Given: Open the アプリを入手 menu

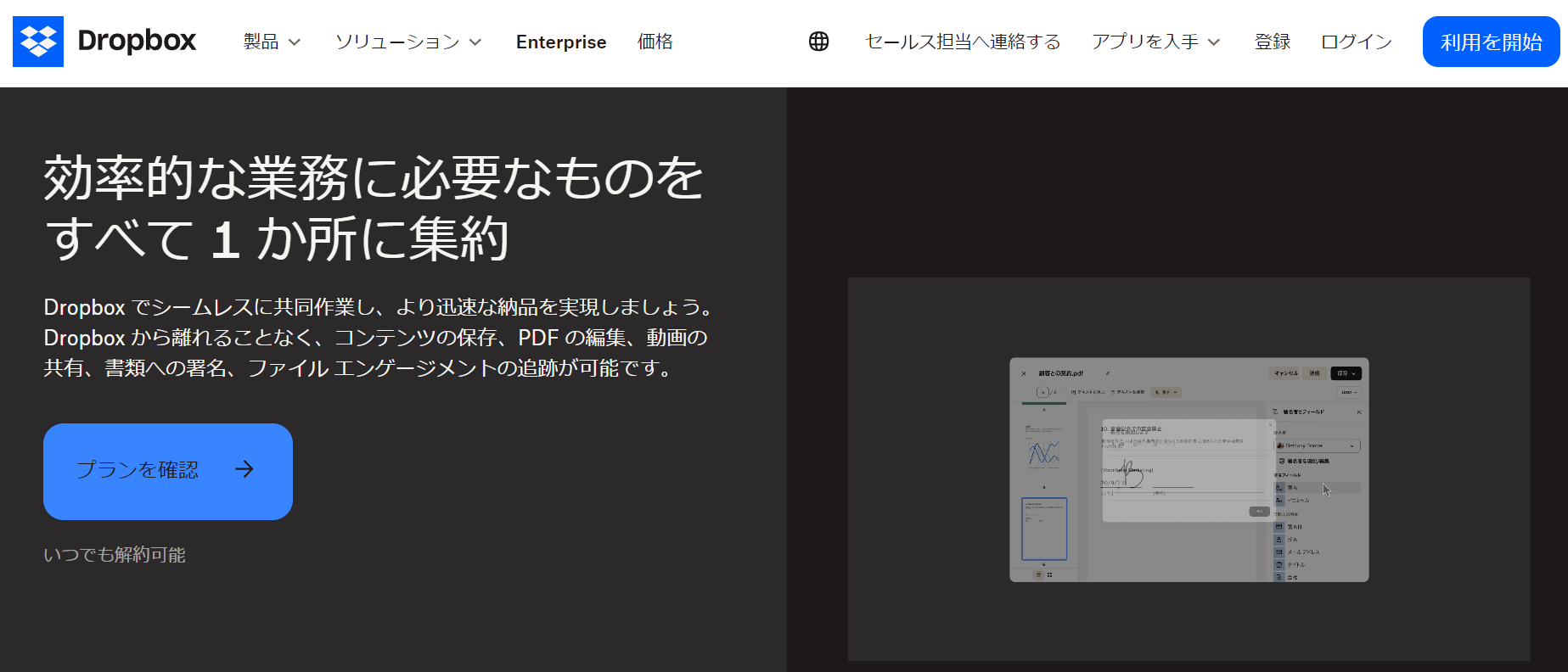Looking at the screenshot, I should 1155,42.
